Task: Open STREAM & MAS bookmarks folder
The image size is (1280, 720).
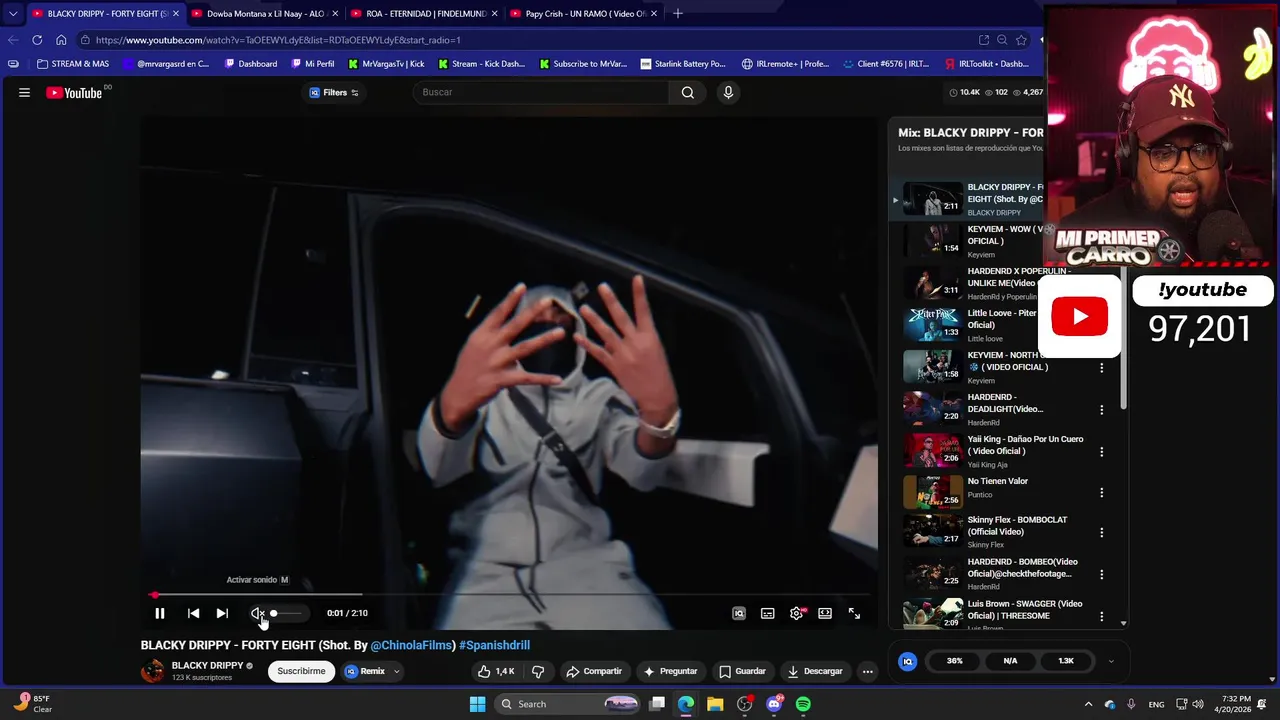Action: 72,64
